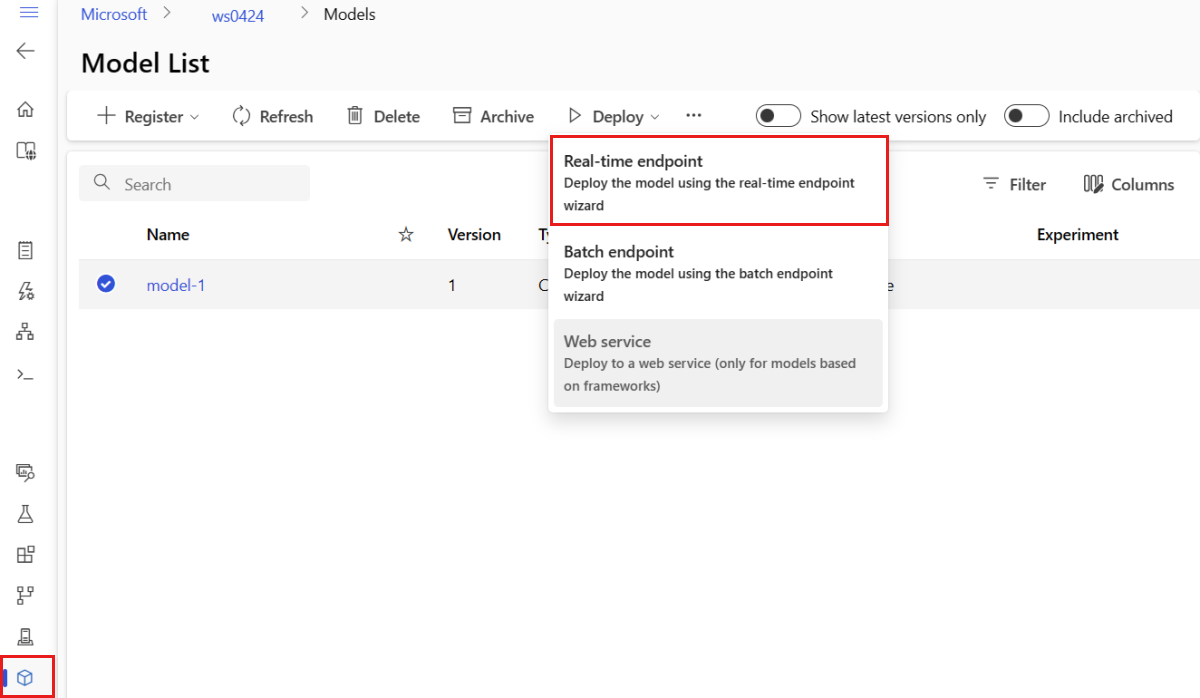
Task: Open the terminal prompt icon in sidebar
Action: coord(26,374)
